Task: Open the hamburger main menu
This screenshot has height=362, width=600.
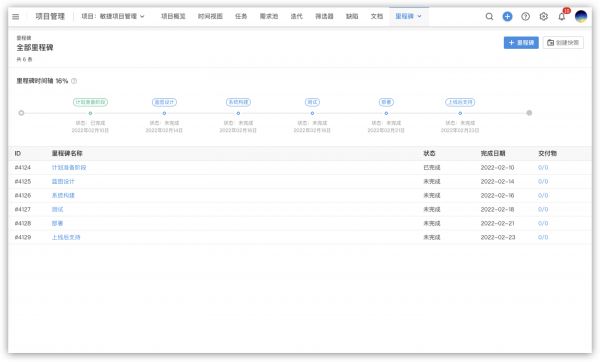Action: 16,16
